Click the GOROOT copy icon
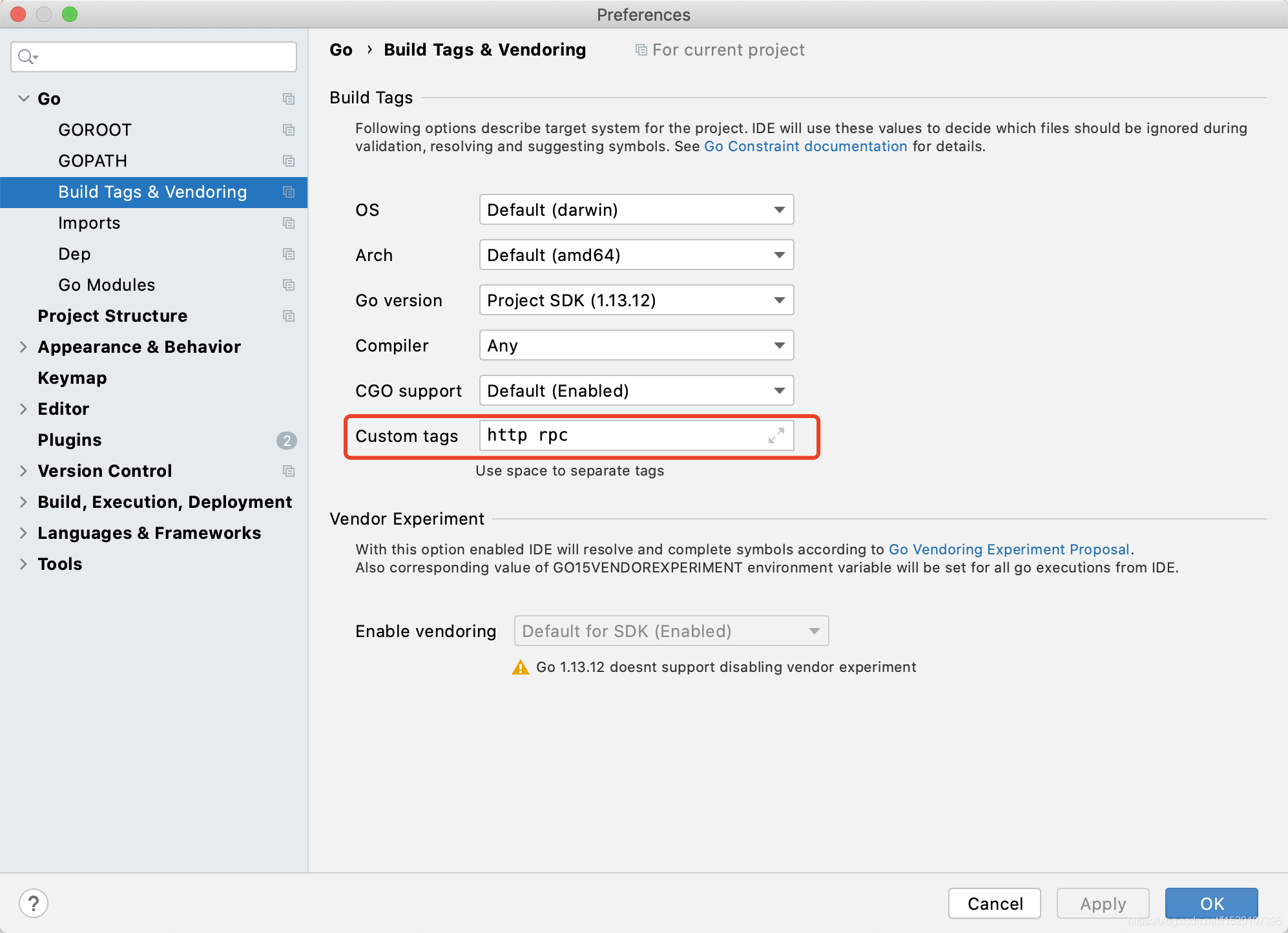The image size is (1288, 933). pos(288,128)
